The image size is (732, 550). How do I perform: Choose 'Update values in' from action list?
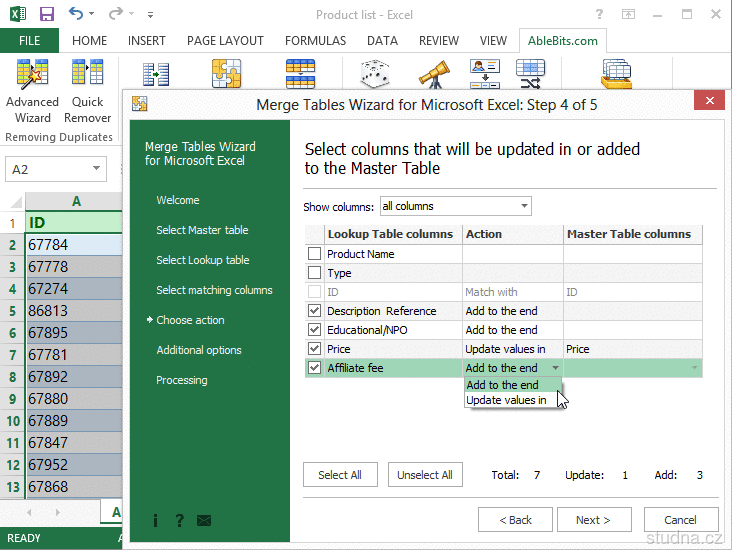[506, 400]
